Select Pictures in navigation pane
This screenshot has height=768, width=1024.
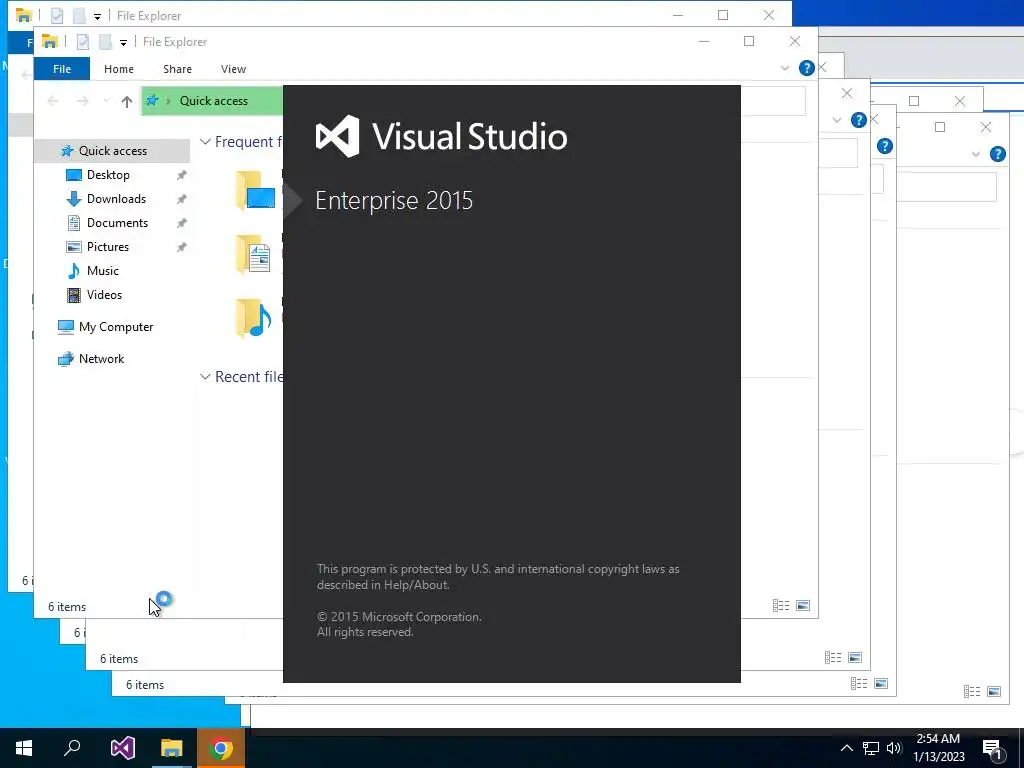(x=108, y=247)
